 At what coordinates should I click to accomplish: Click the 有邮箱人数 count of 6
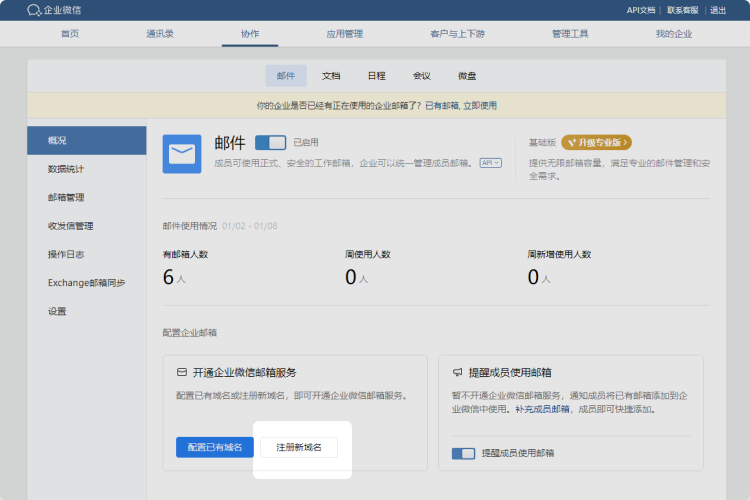tap(168, 277)
